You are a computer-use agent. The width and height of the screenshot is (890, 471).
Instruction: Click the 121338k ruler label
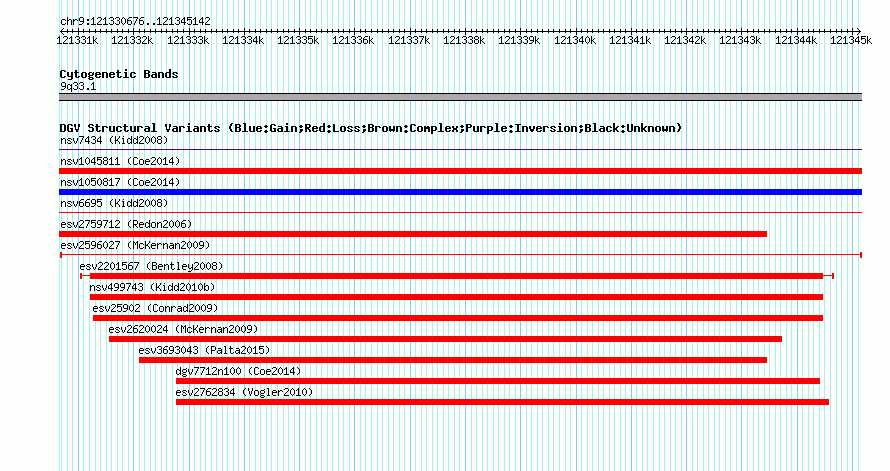[464, 40]
